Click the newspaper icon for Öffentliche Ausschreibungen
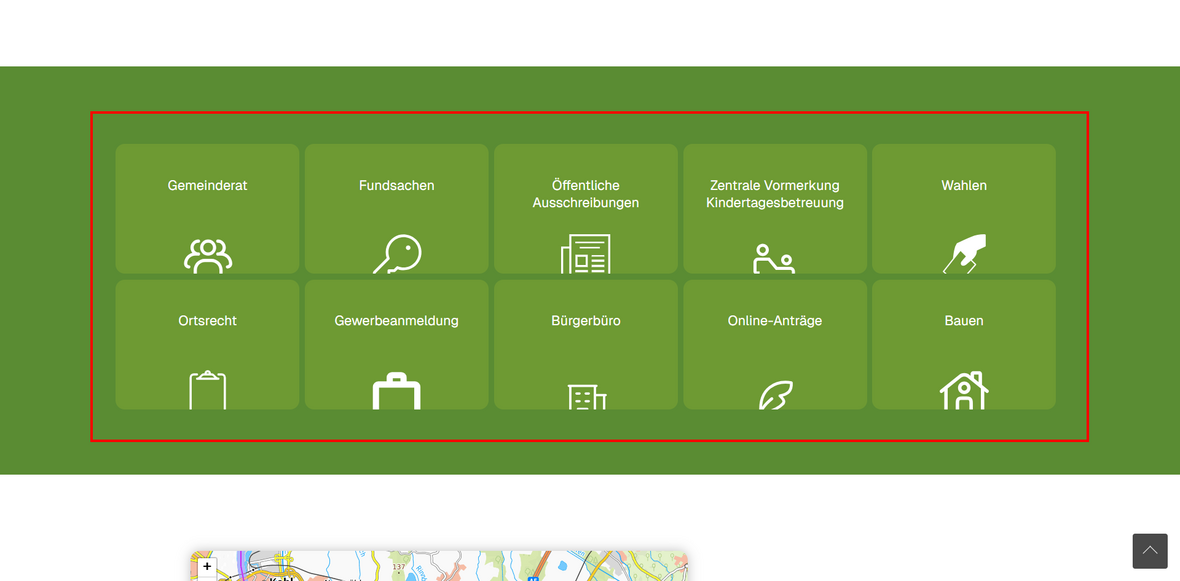This screenshot has height=581, width=1180. 585,254
